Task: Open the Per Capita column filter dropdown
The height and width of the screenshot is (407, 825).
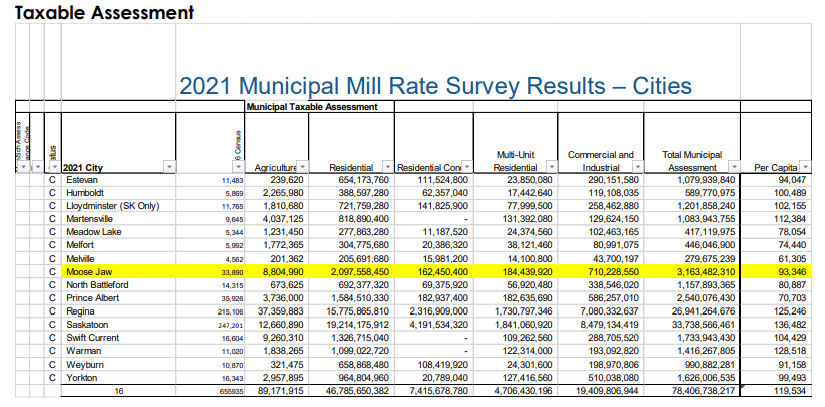Action: click(805, 167)
